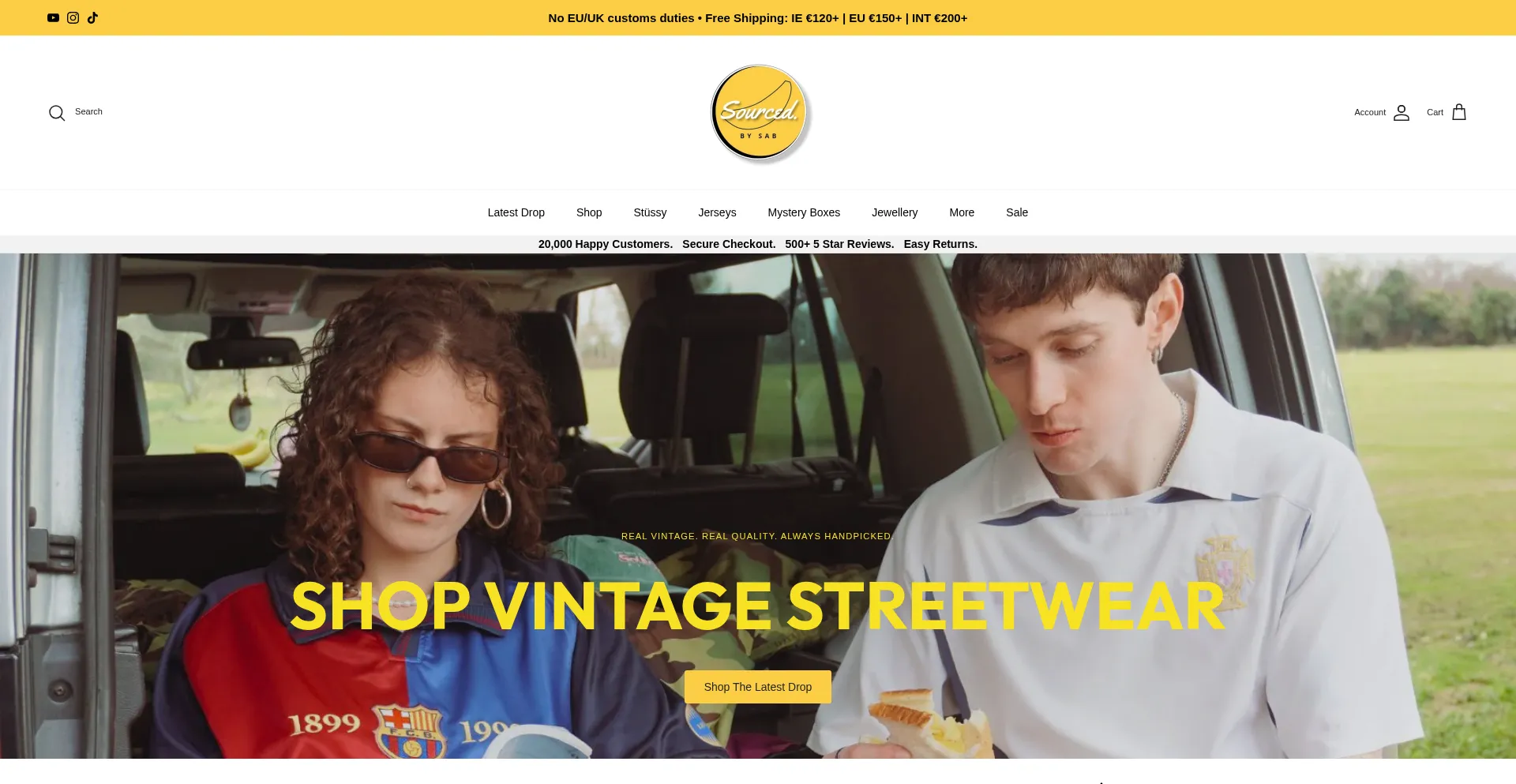1516x784 pixels.
Task: Go to the Jerseys menu item
Action: click(x=717, y=212)
